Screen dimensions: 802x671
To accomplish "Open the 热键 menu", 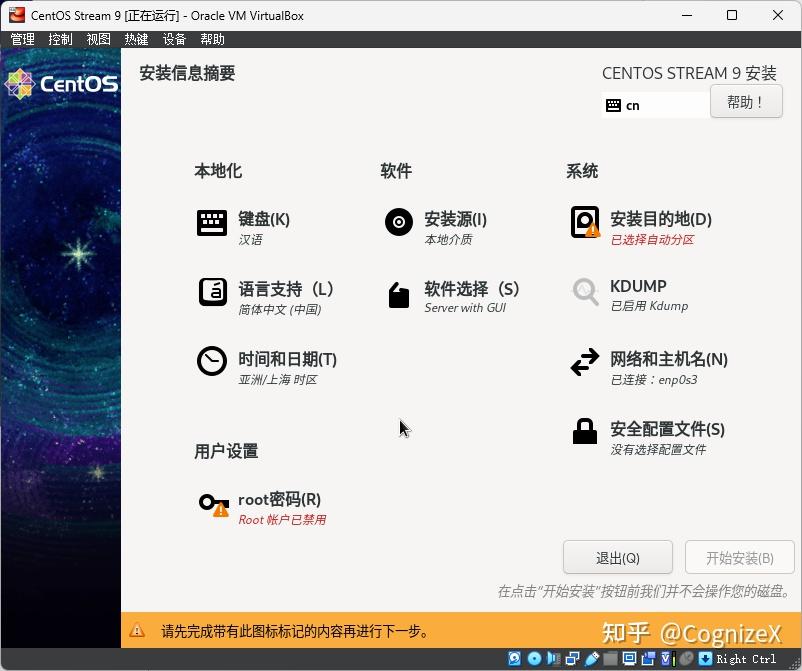I will point(135,39).
